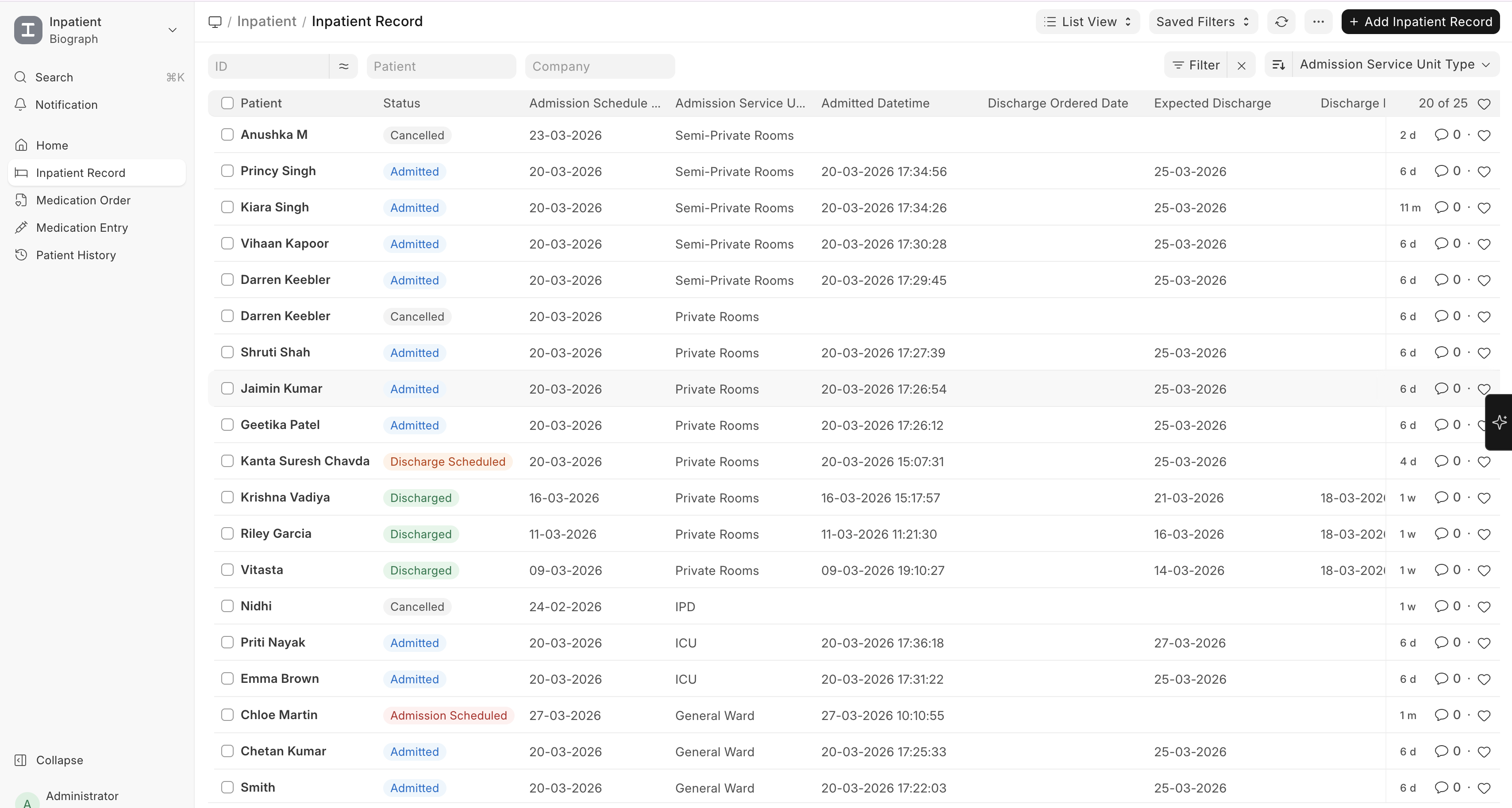This screenshot has height=808, width=1512.
Task: Click Add Inpatient Record button
Action: [x=1420, y=22]
